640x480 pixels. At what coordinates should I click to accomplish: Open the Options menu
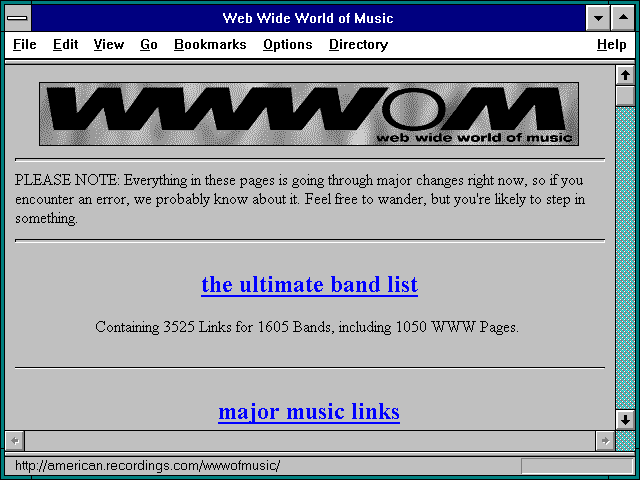click(288, 44)
